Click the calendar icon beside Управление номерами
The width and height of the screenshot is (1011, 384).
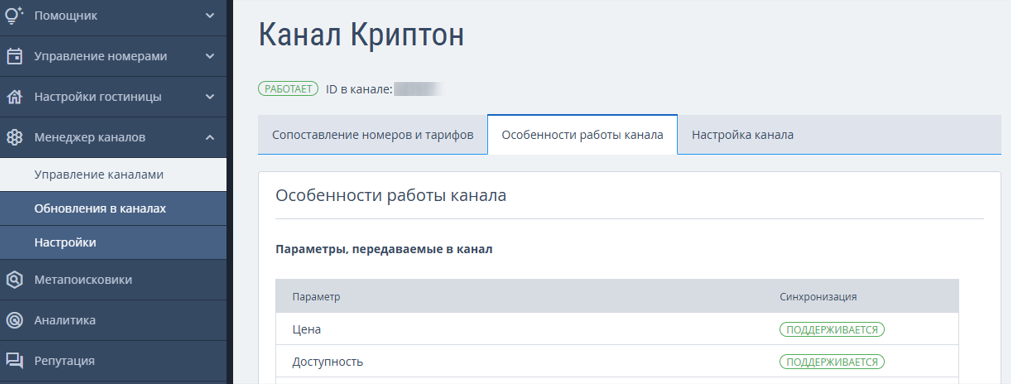click(x=14, y=56)
